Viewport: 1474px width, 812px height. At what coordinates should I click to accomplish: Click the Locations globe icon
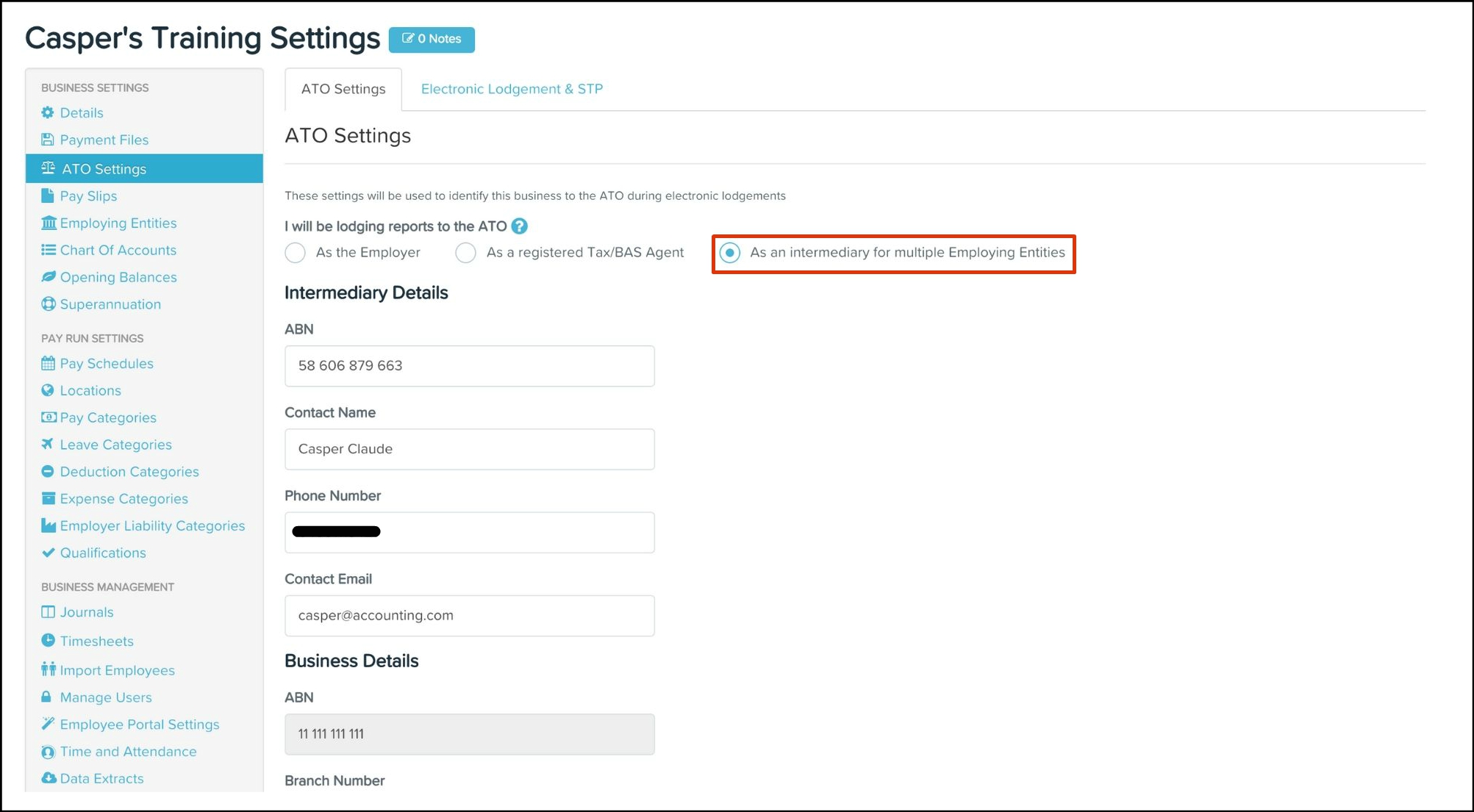(x=48, y=390)
